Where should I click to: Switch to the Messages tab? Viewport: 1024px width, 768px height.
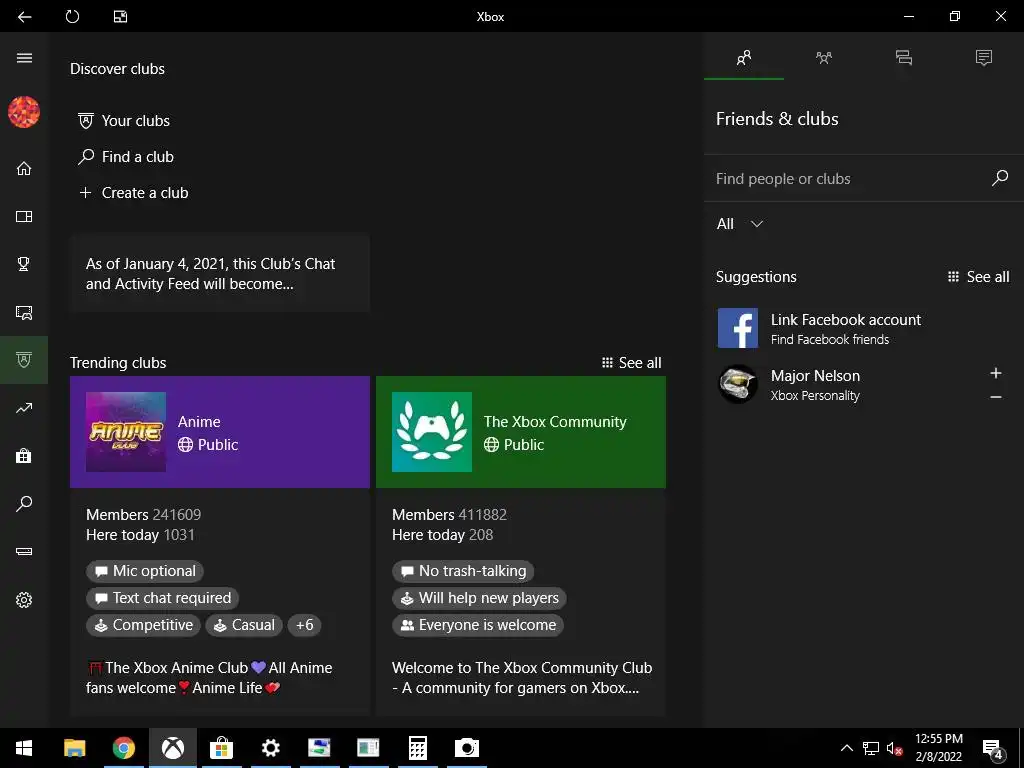click(904, 57)
